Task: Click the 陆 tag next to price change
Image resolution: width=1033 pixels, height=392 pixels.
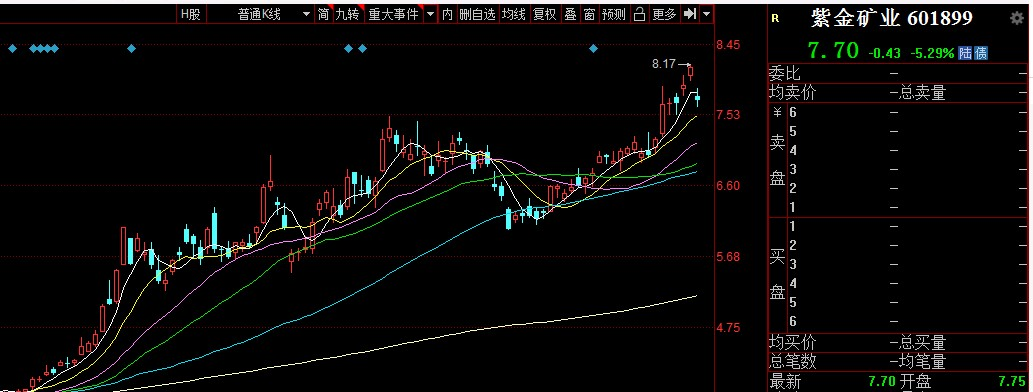Action: coord(965,53)
